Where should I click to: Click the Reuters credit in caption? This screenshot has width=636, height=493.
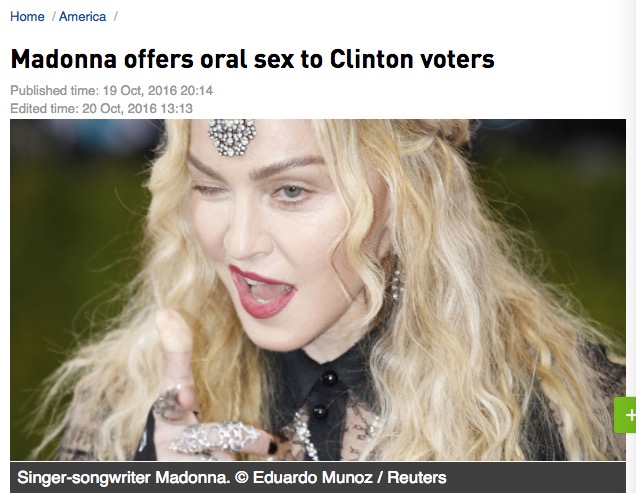click(417, 478)
